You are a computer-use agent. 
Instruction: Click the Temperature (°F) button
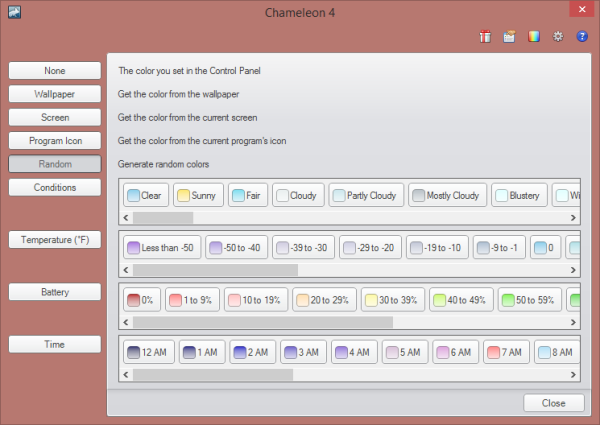point(55,240)
